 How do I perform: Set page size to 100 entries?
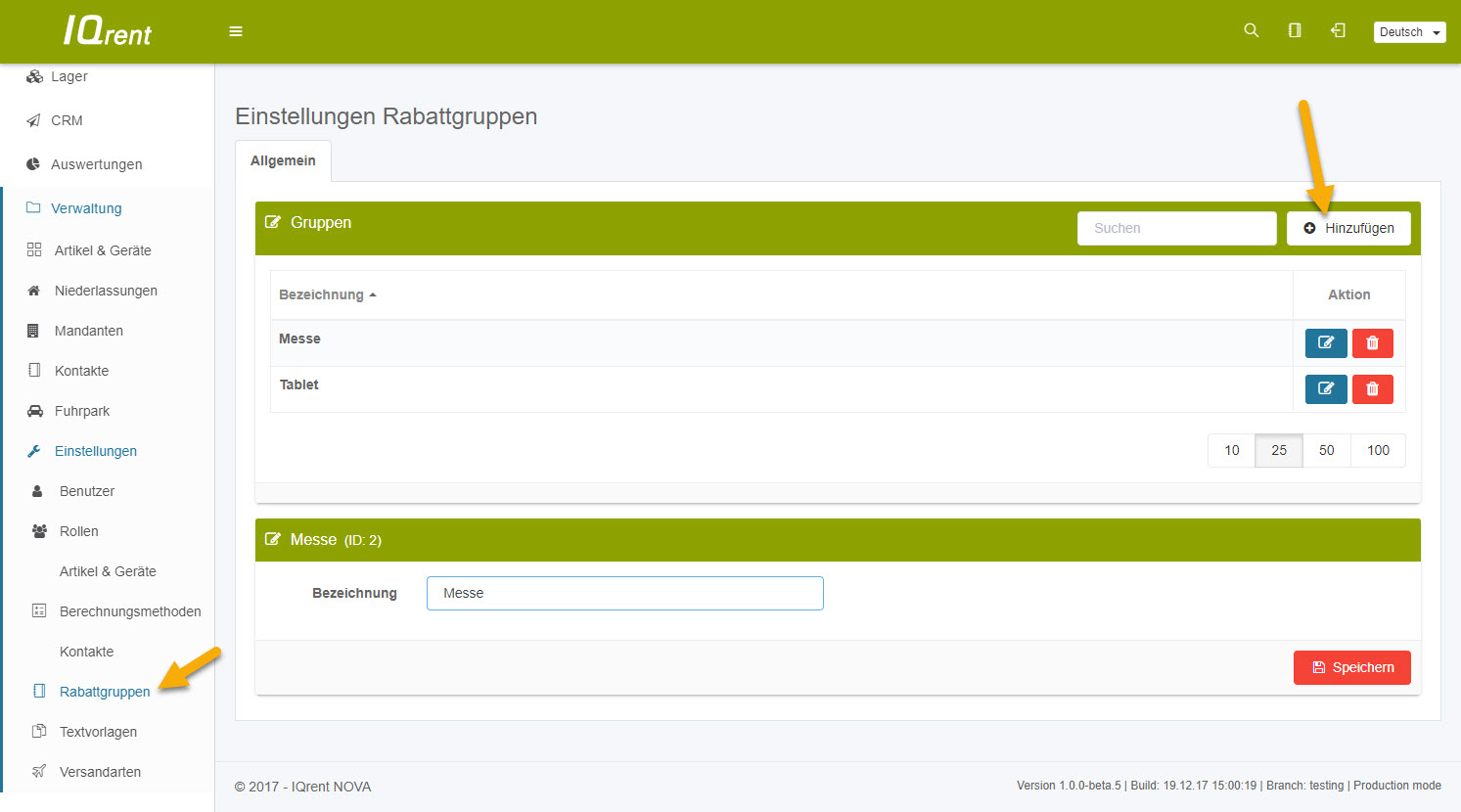pos(1378,450)
